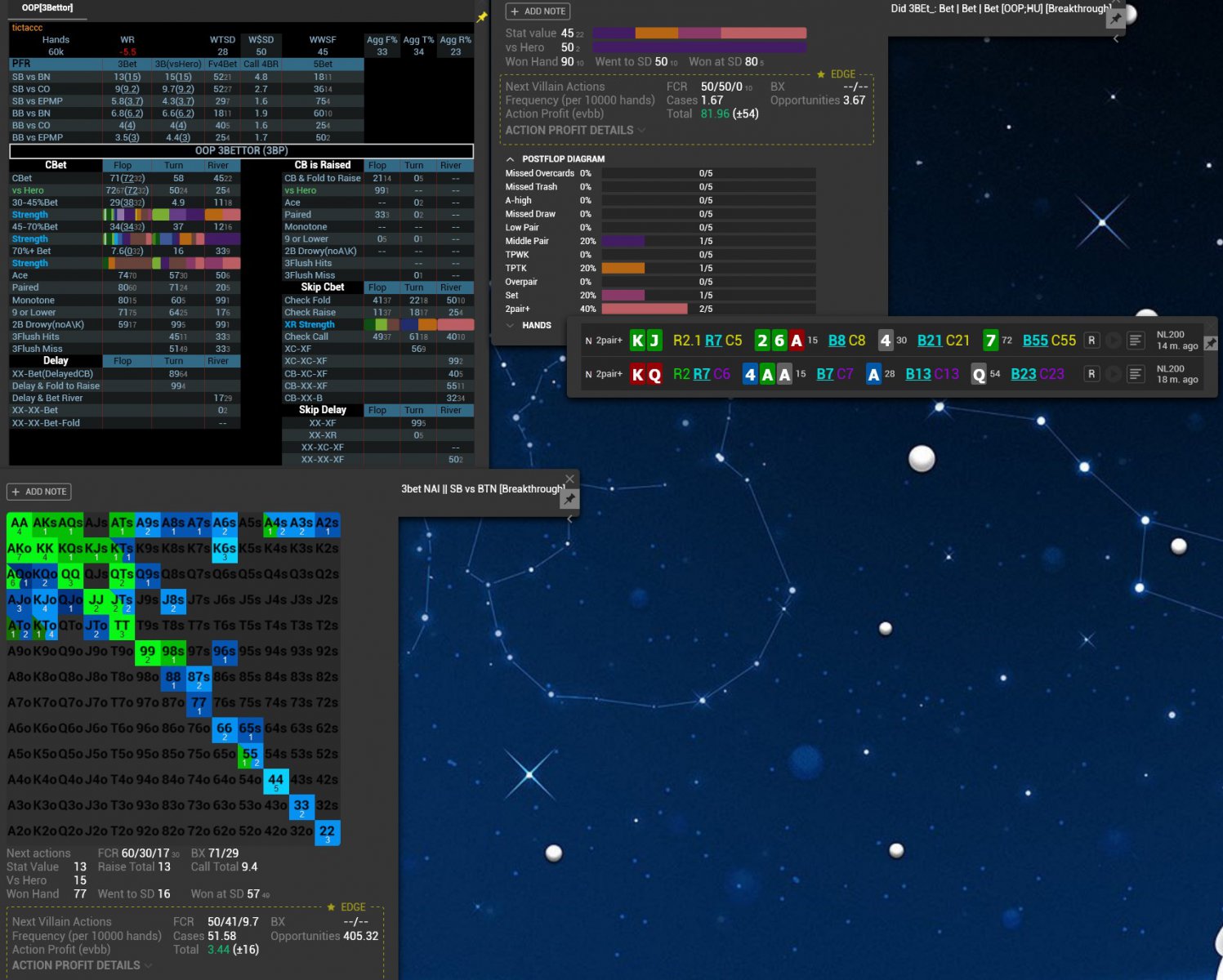Viewport: 1223px width, 980px height.
Task: Expand the HANDS section chevron
Action: click(x=511, y=325)
